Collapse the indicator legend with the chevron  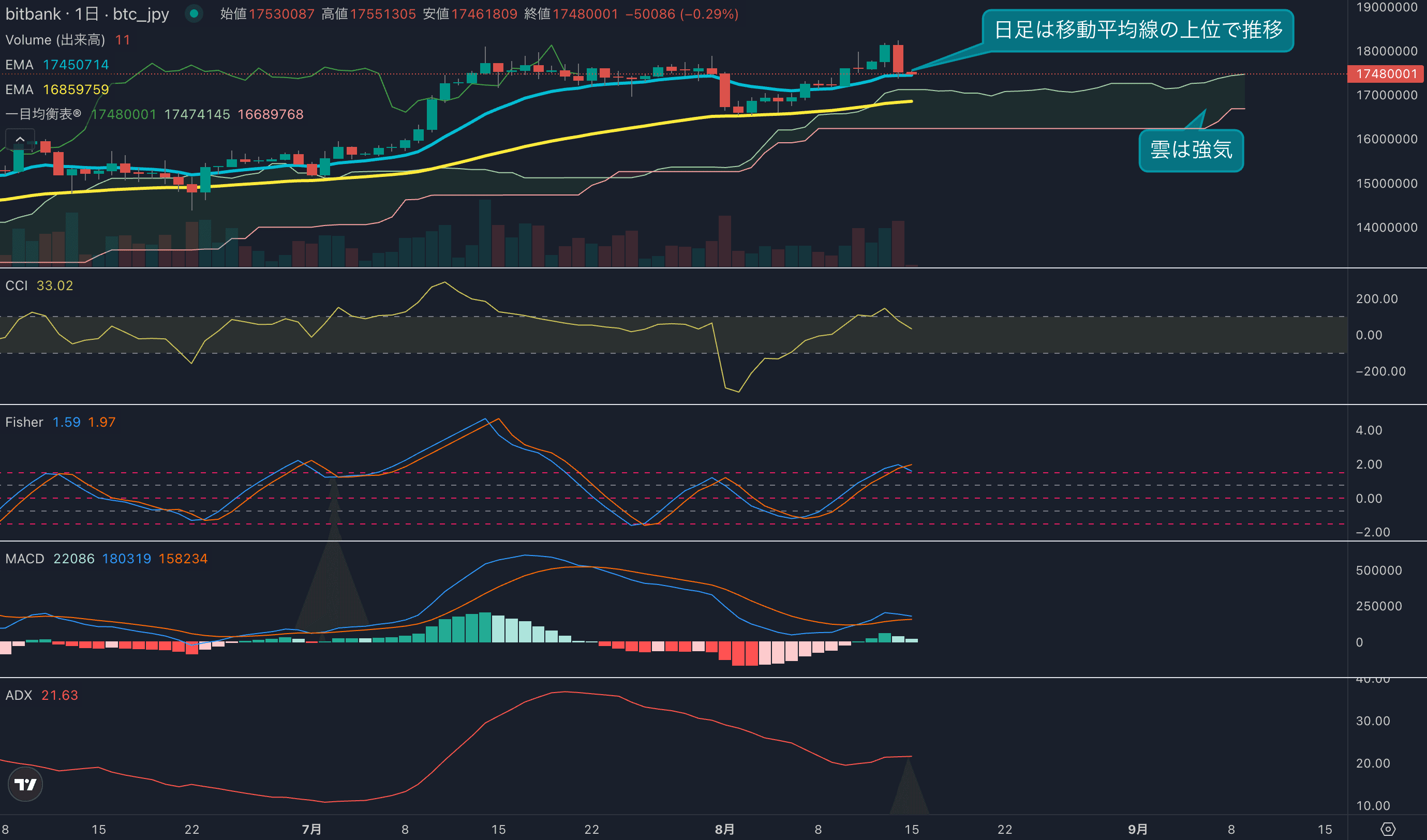(20, 139)
